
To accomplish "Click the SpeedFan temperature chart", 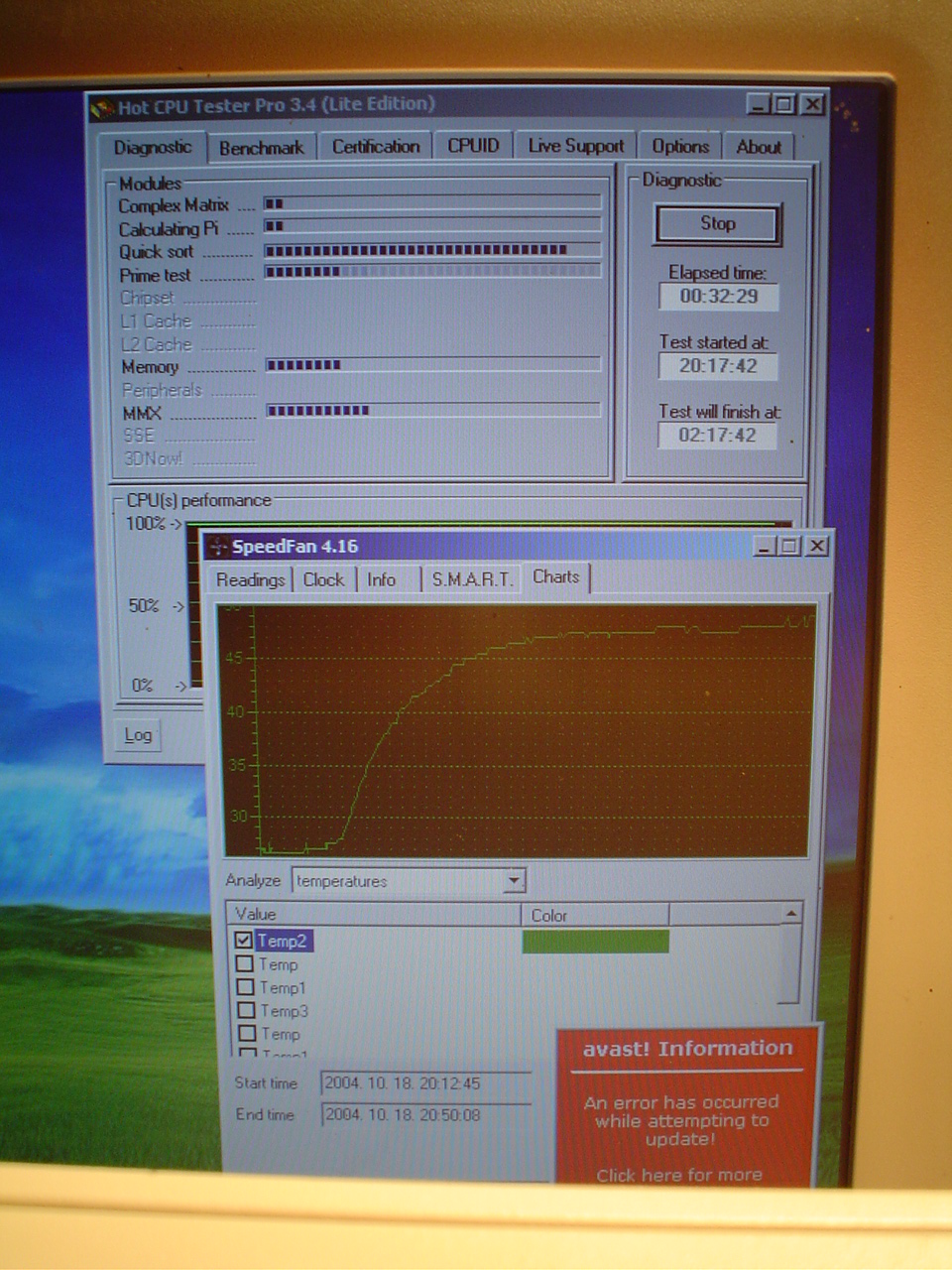I will point(518,730).
